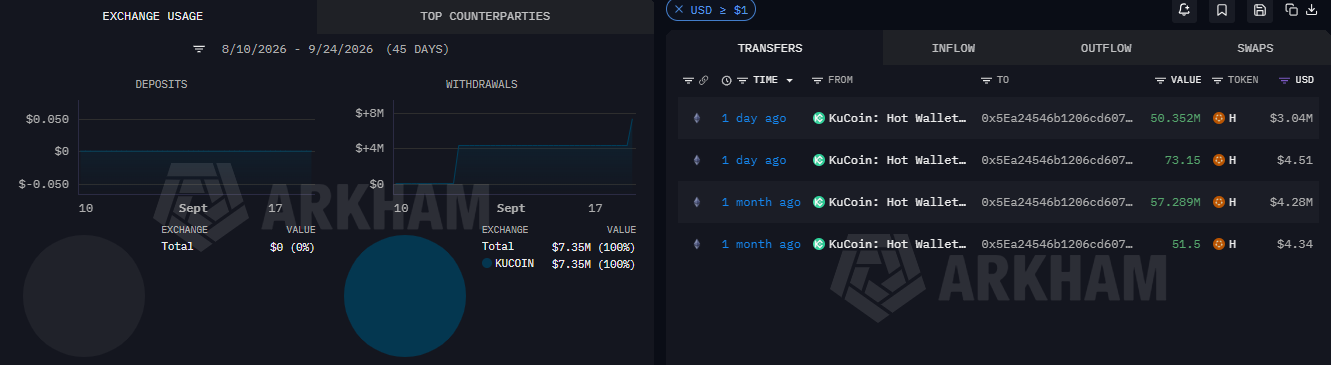Expand the TIME sort dropdown arrow
The height and width of the screenshot is (365, 1331).
790,80
